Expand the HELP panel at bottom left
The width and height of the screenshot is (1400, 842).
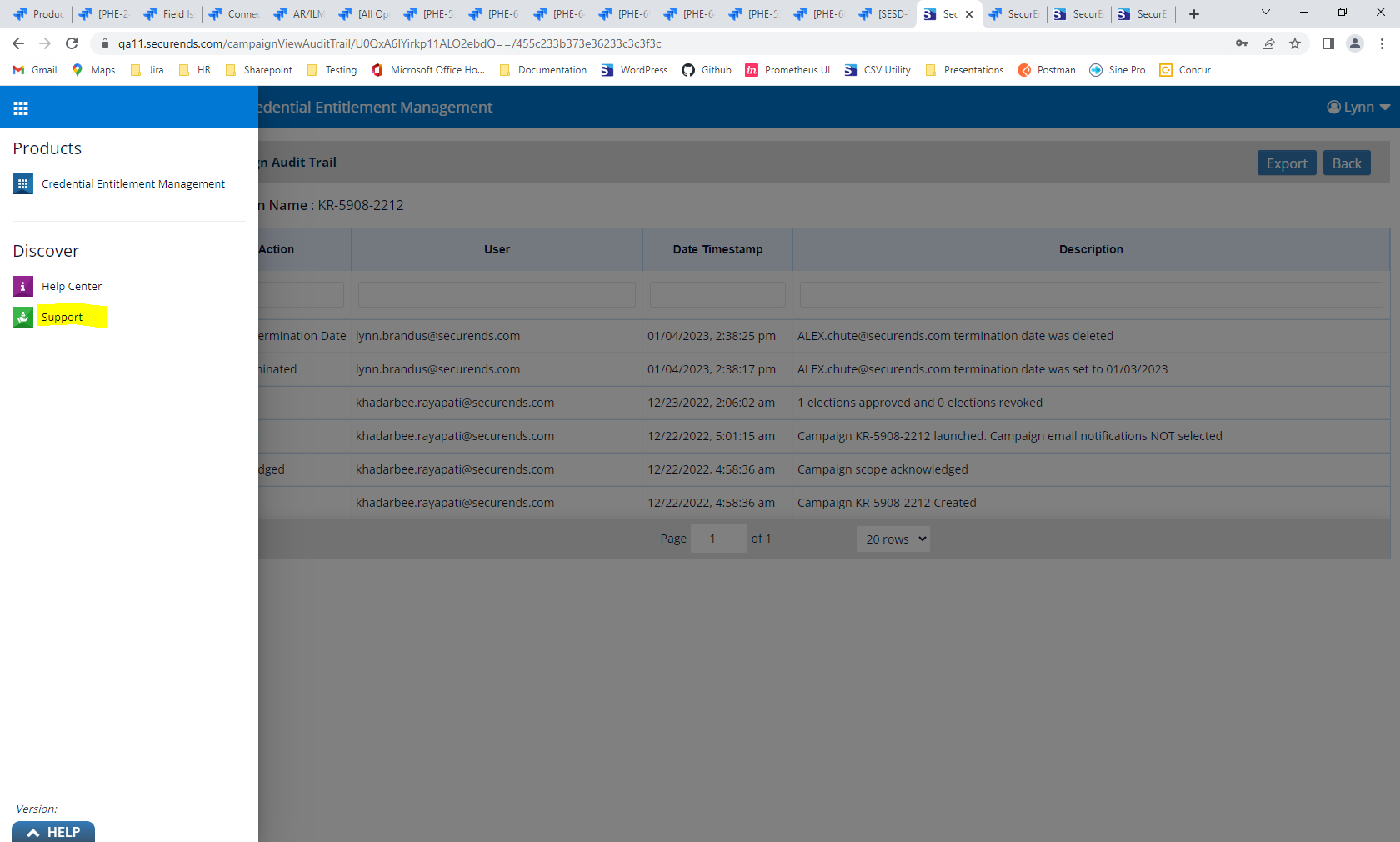52,832
